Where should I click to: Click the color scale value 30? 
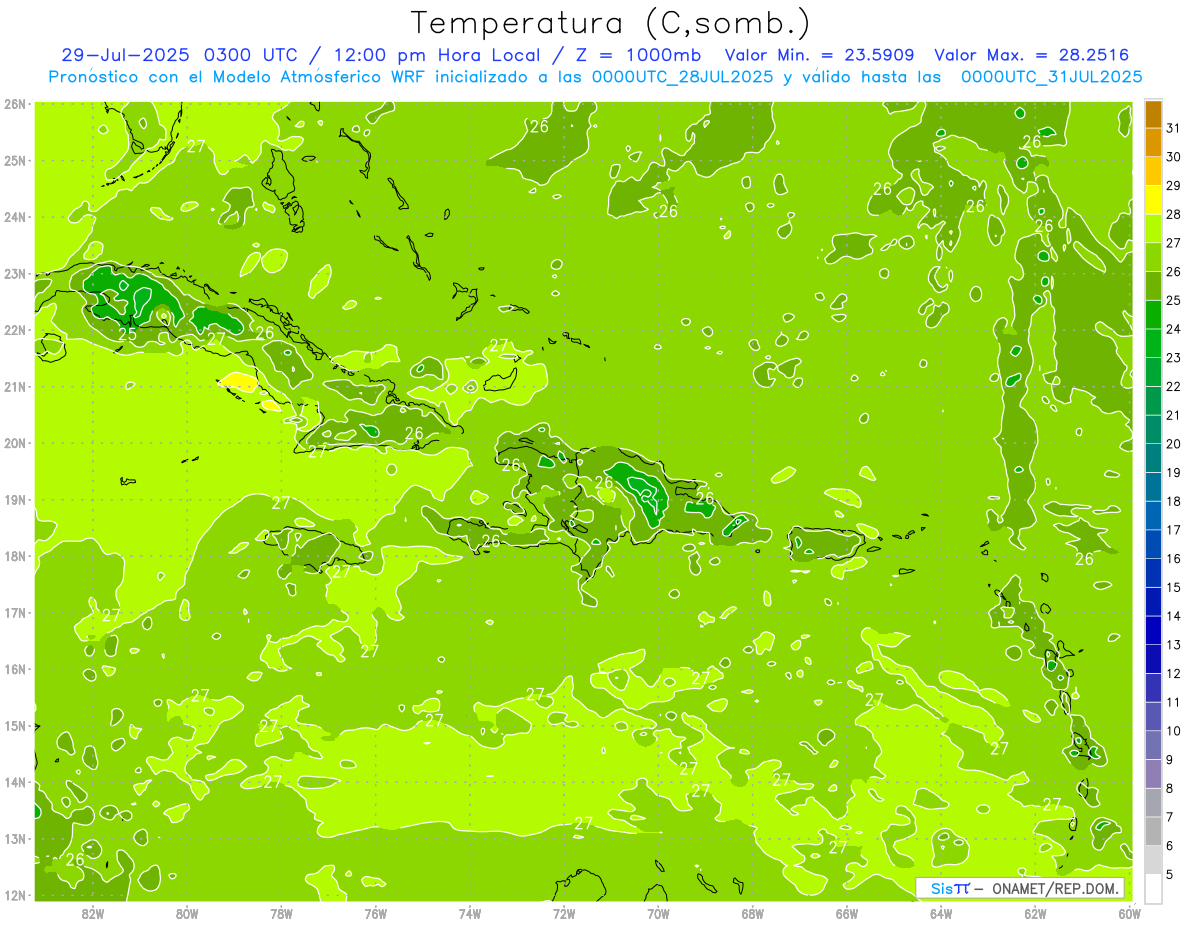coord(1173,157)
